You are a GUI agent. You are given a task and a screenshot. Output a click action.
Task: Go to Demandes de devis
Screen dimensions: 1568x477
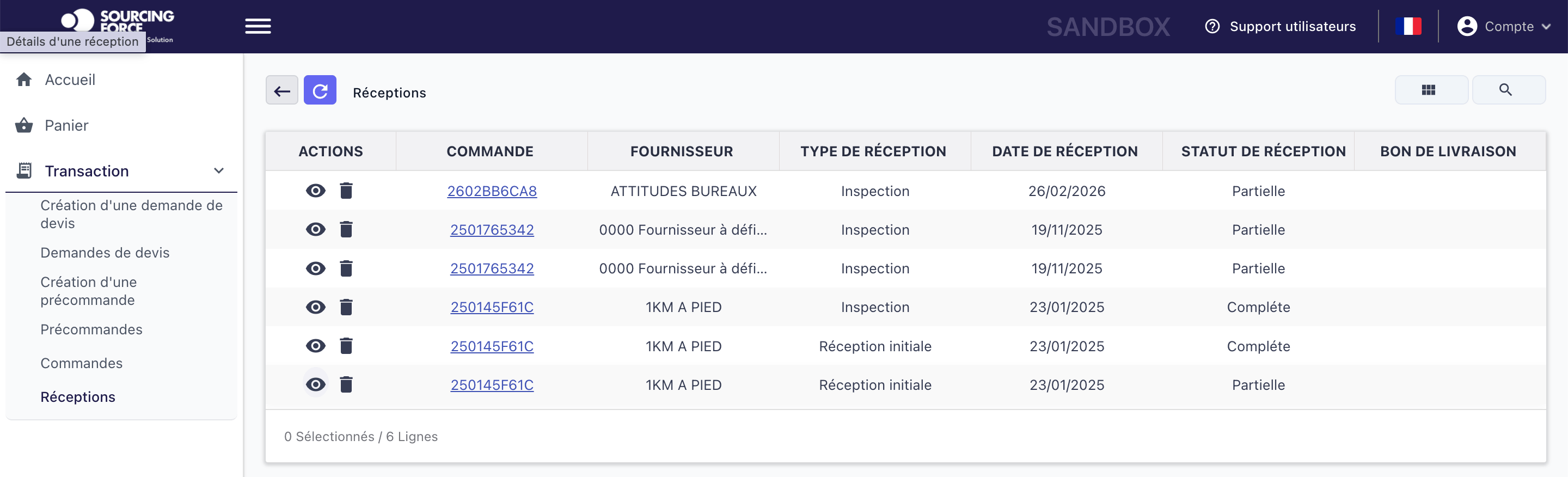pyautogui.click(x=105, y=253)
